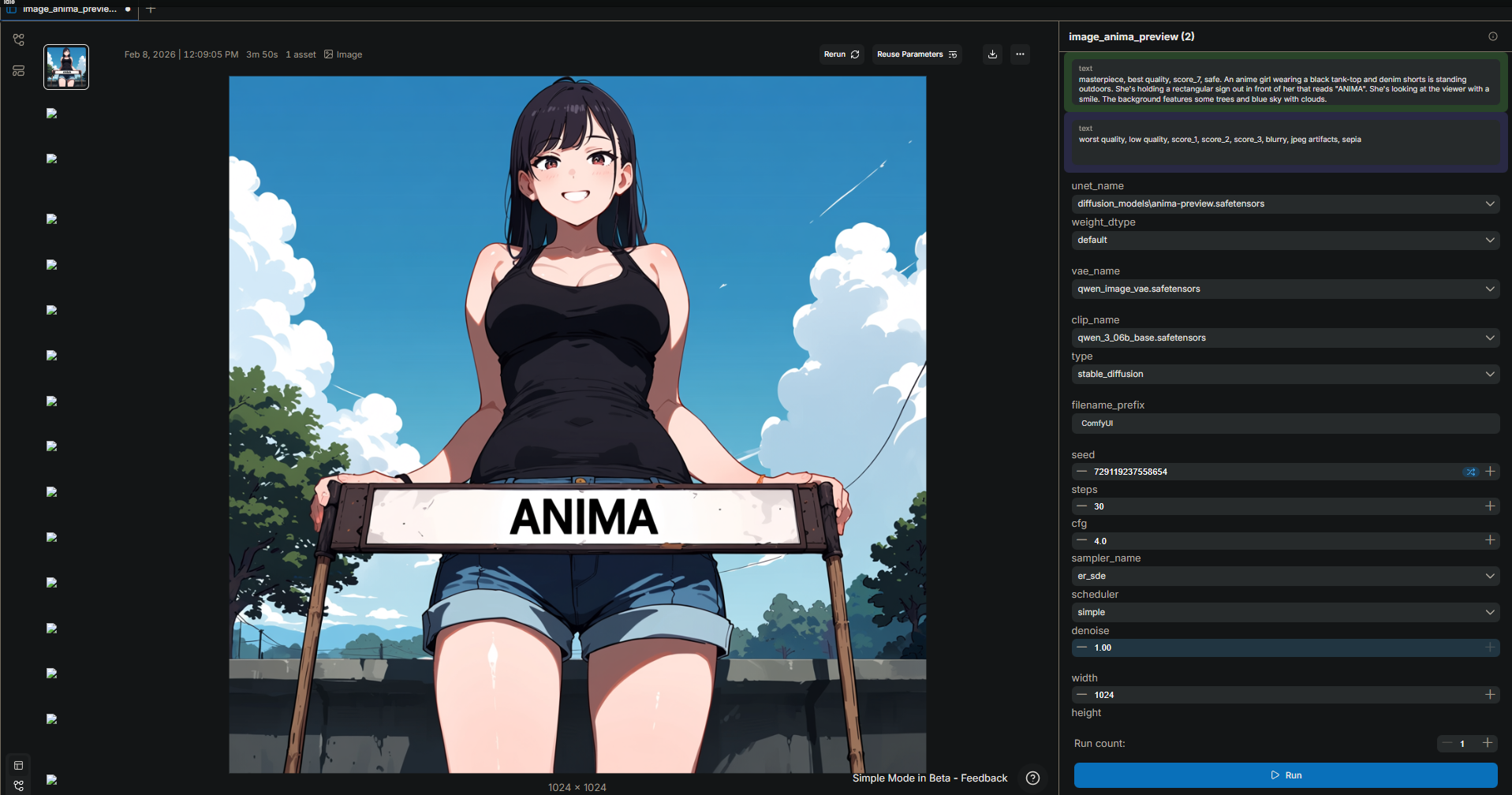Toggle the seed randomize shuffle control
This screenshot has height=795, width=1512.
coord(1470,472)
